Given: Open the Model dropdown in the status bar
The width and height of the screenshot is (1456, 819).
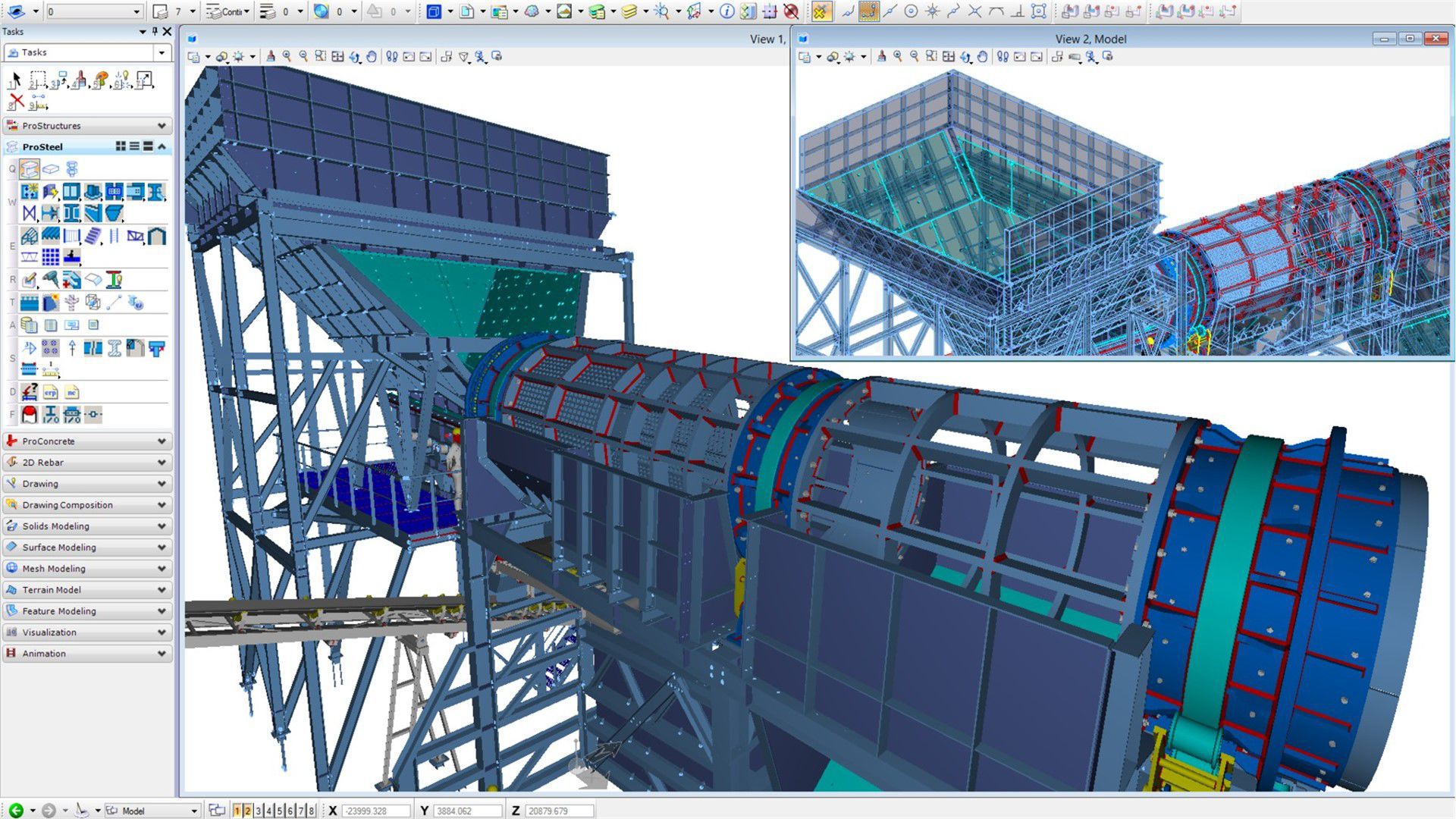Looking at the screenshot, I should coord(194,810).
